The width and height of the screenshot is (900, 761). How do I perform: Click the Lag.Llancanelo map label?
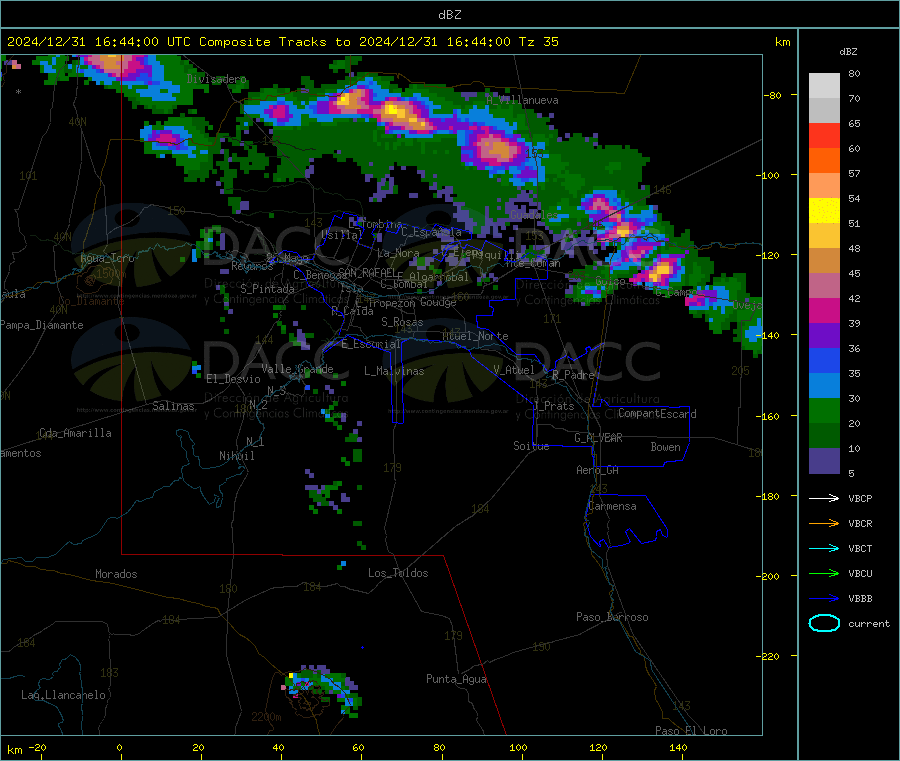63,695
